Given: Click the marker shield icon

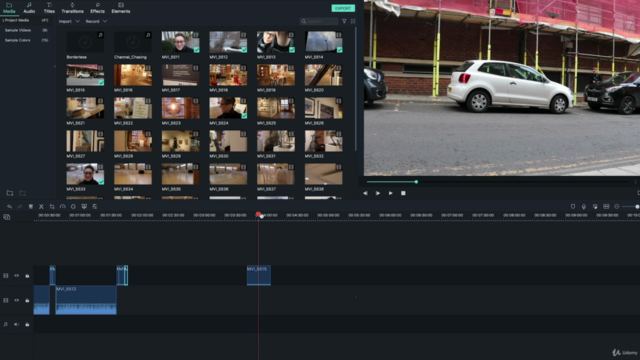Looking at the screenshot, I should (x=573, y=207).
